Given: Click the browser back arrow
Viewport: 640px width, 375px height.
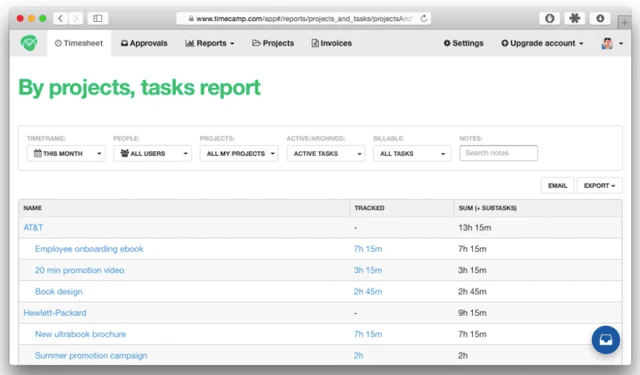Looking at the screenshot, I should (60, 18).
